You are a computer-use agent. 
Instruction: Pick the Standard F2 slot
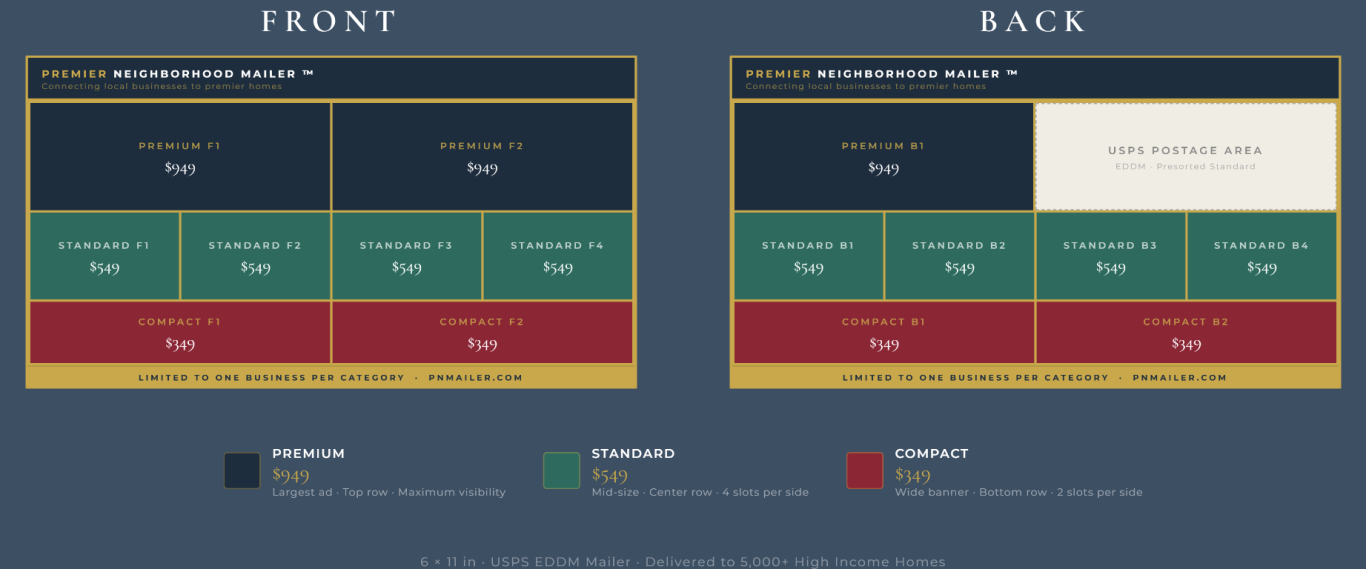coord(255,256)
